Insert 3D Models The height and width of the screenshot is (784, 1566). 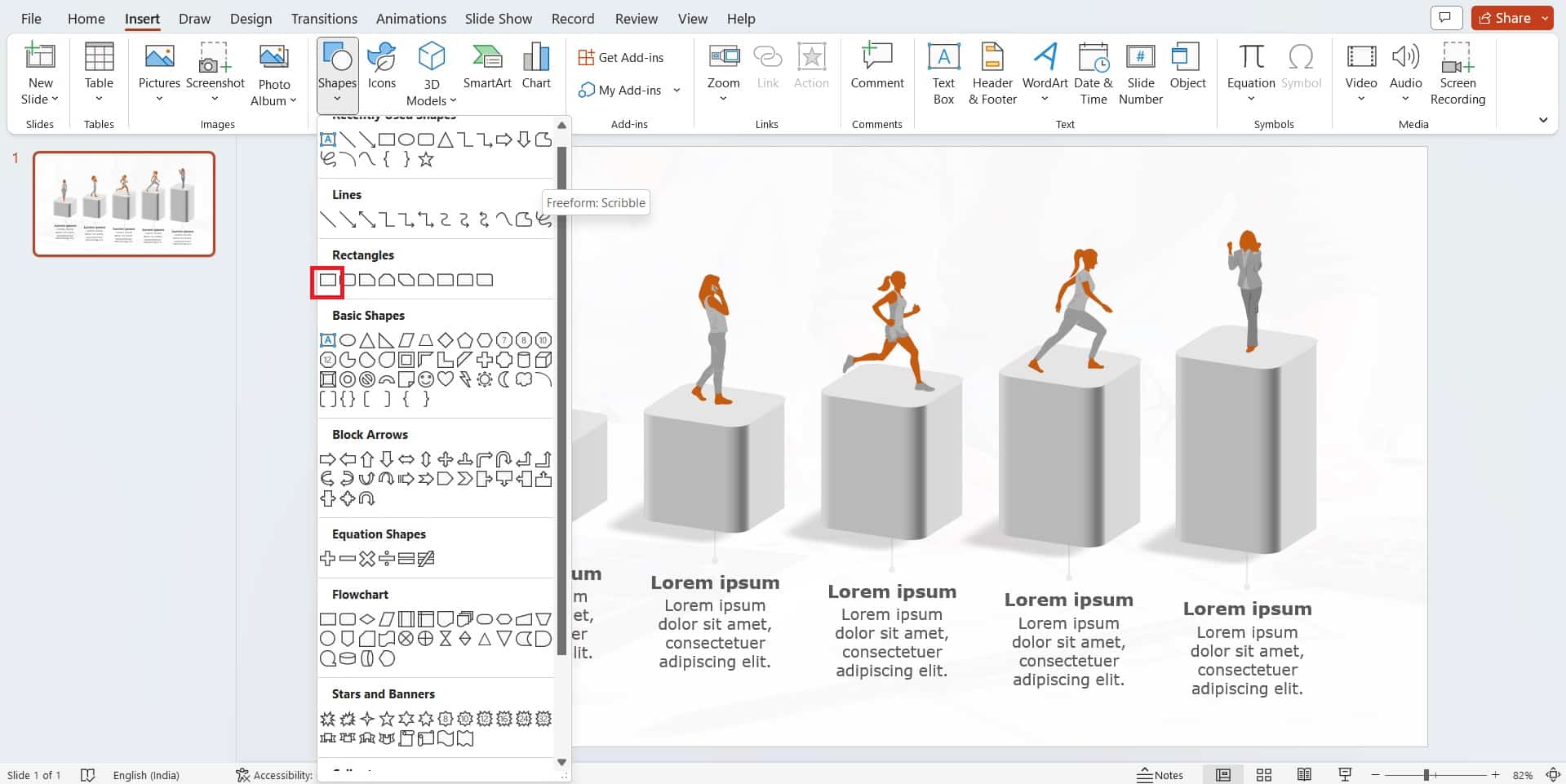coord(431,71)
